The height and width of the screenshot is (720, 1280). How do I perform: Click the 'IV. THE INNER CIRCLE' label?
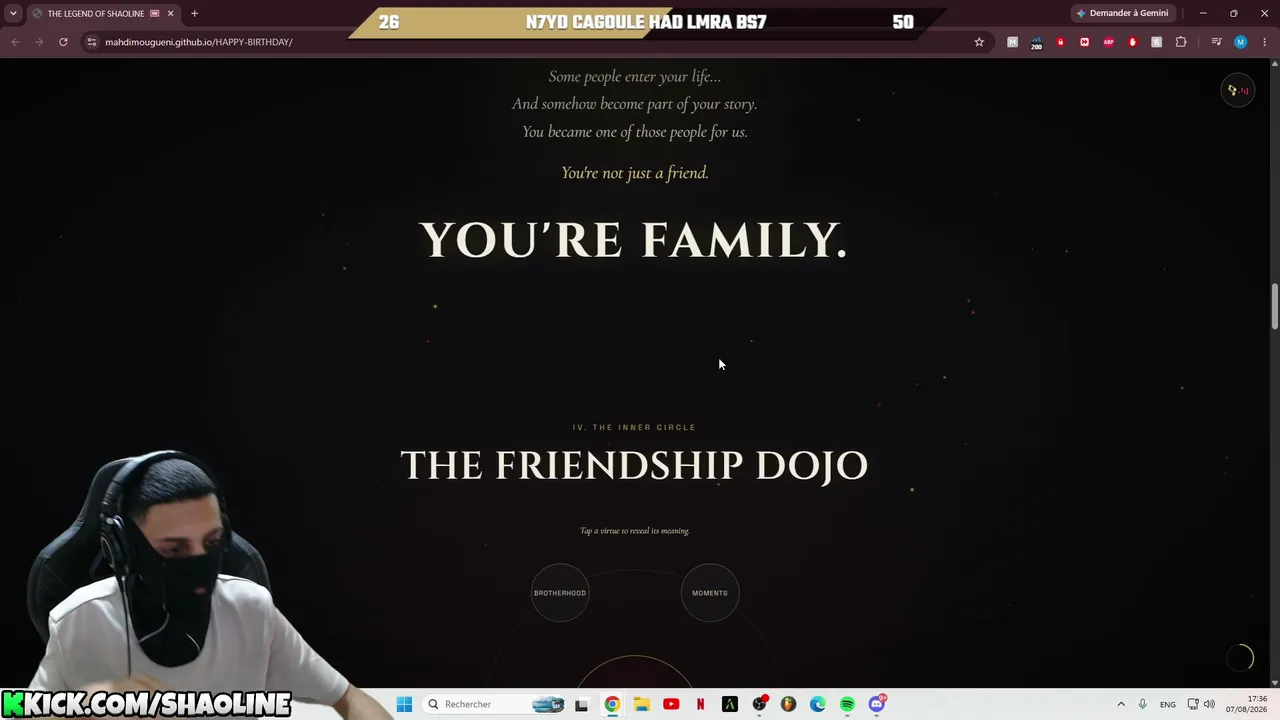(634, 427)
